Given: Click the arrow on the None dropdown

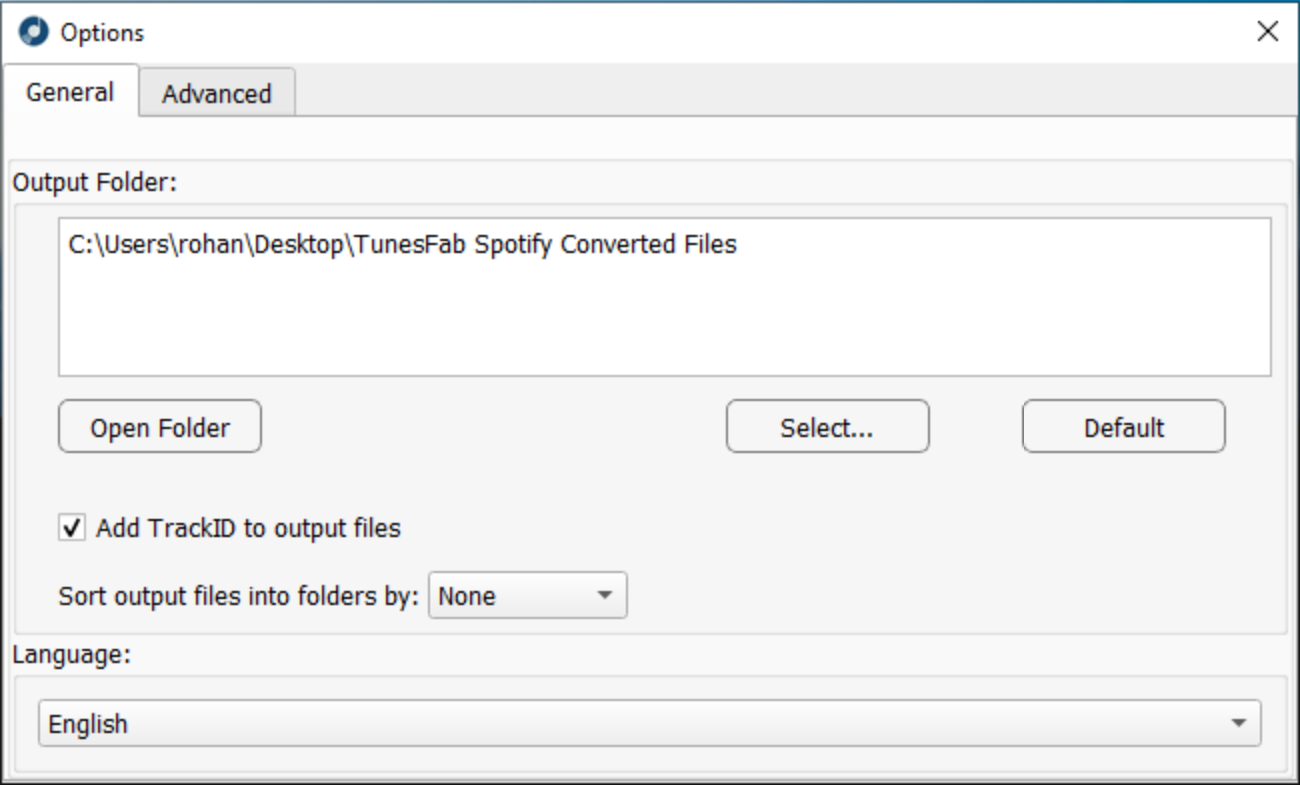Looking at the screenshot, I should pos(604,596).
